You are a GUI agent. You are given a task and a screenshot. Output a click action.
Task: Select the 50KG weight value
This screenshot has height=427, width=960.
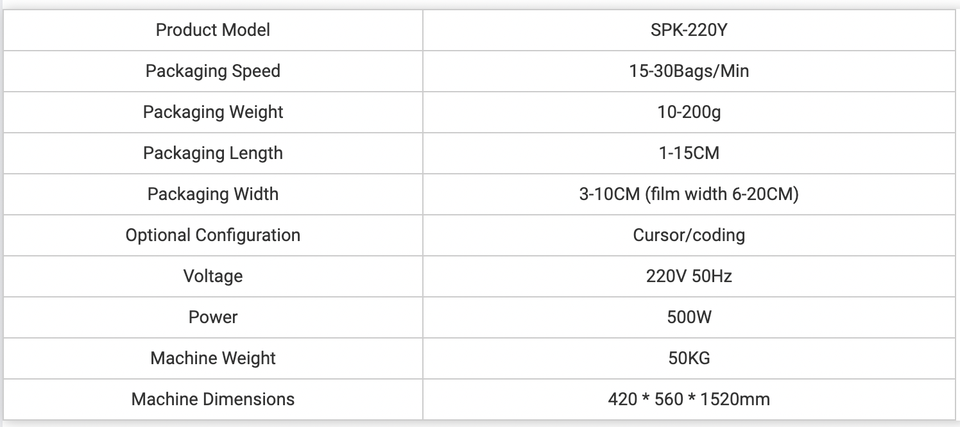tap(689, 358)
